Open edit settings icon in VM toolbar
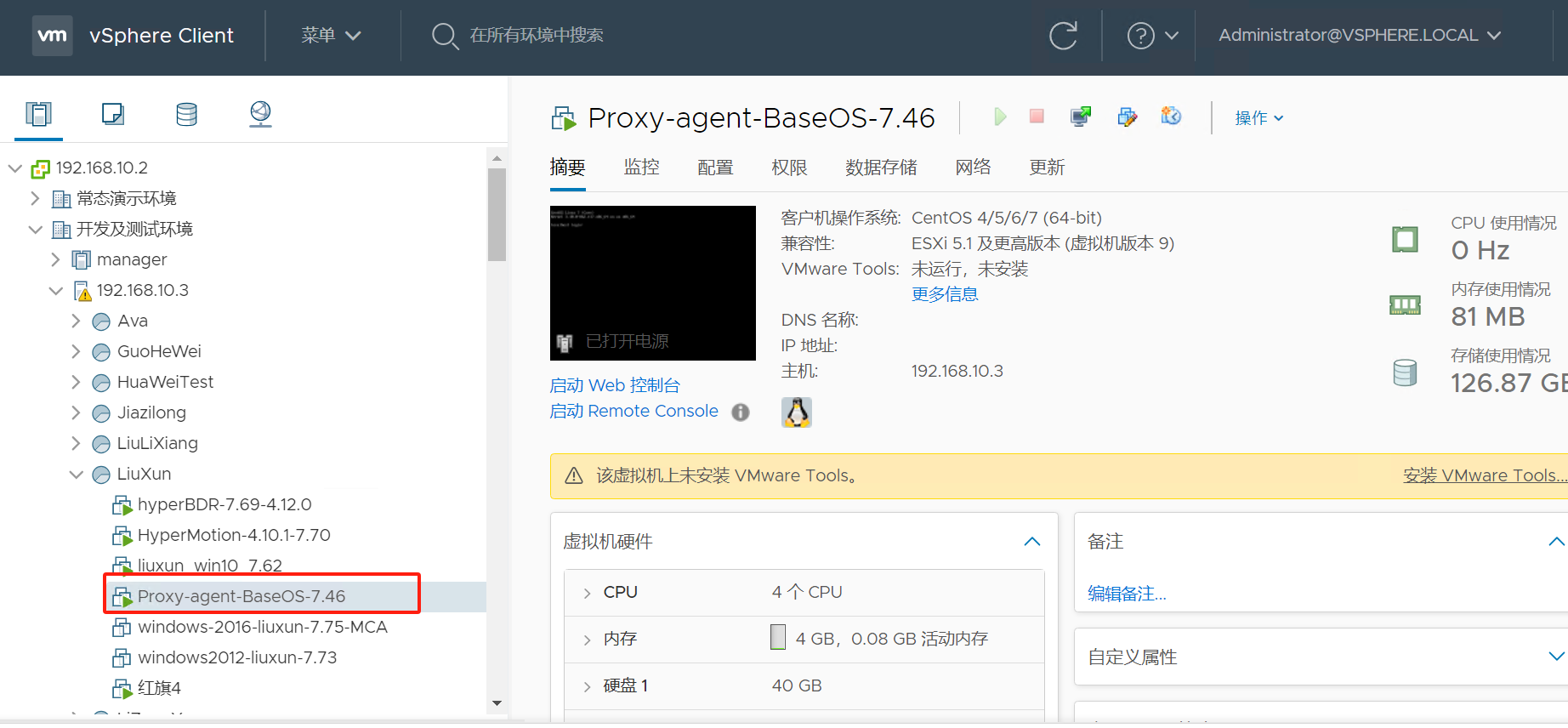The image size is (1568, 728). click(x=1127, y=117)
